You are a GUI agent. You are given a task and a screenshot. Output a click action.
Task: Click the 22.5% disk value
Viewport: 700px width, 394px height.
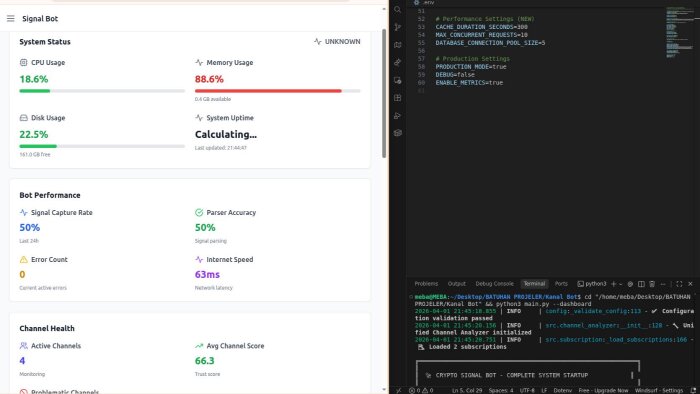[x=33, y=134]
